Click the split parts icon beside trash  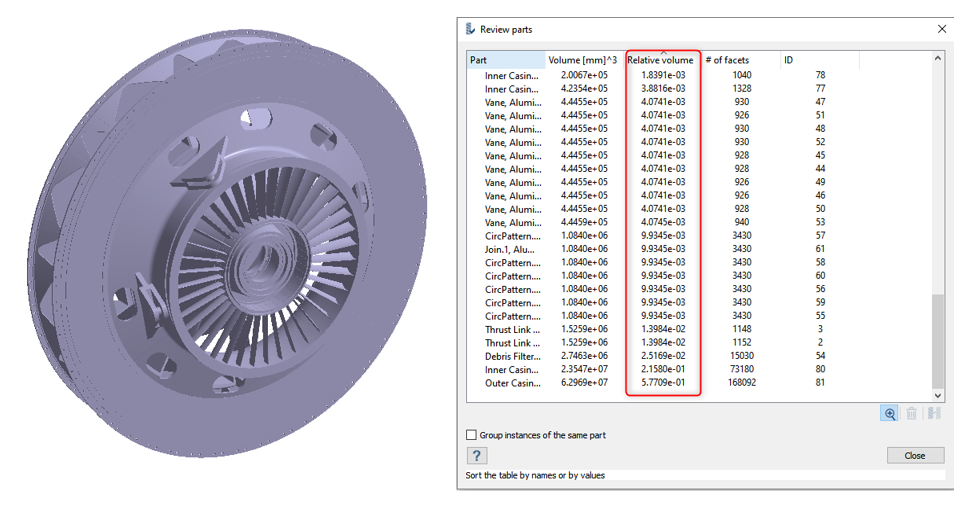[936, 414]
